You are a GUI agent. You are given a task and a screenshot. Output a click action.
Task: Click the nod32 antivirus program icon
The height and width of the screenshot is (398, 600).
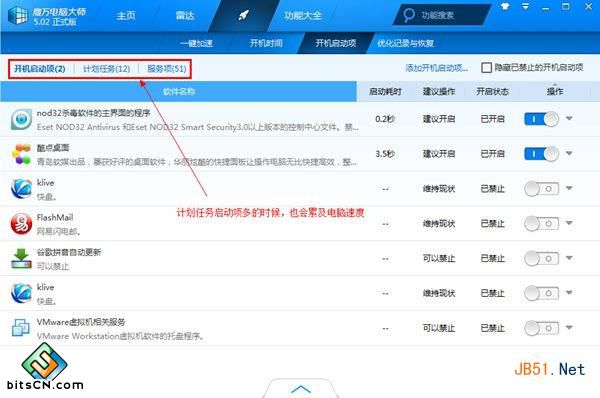point(21,119)
